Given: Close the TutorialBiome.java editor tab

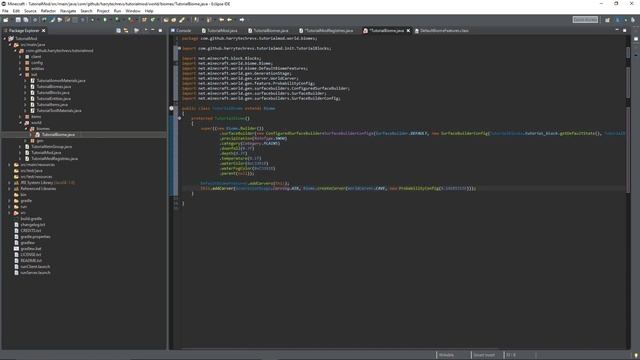Looking at the screenshot, I should pos(408,31).
